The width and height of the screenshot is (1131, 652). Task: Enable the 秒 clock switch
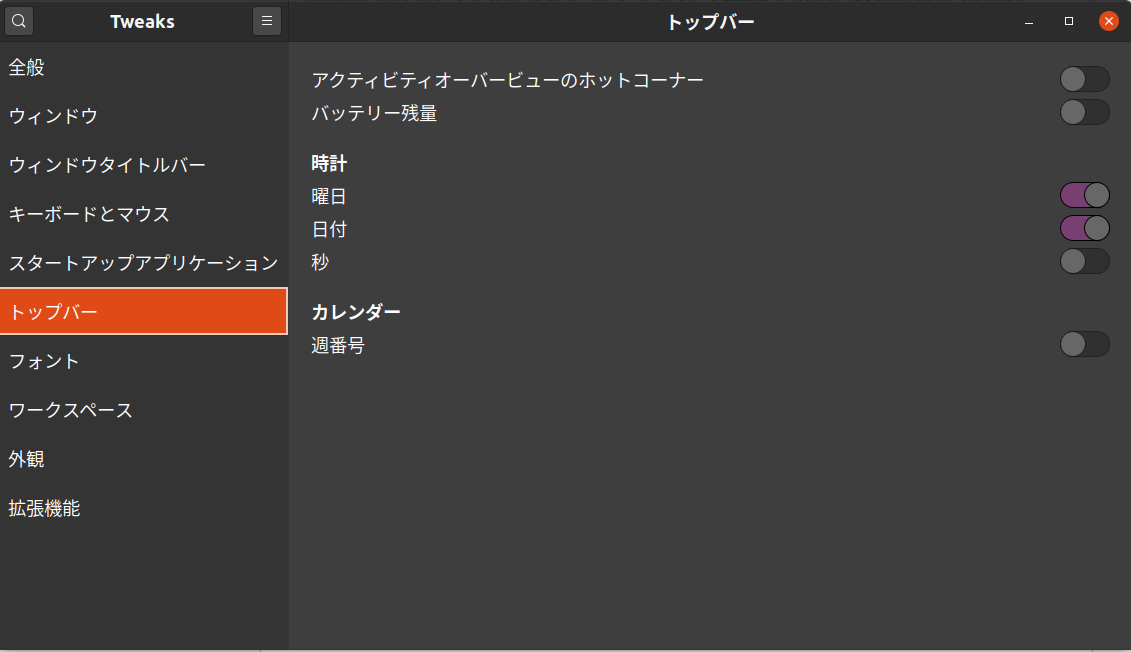1084,262
